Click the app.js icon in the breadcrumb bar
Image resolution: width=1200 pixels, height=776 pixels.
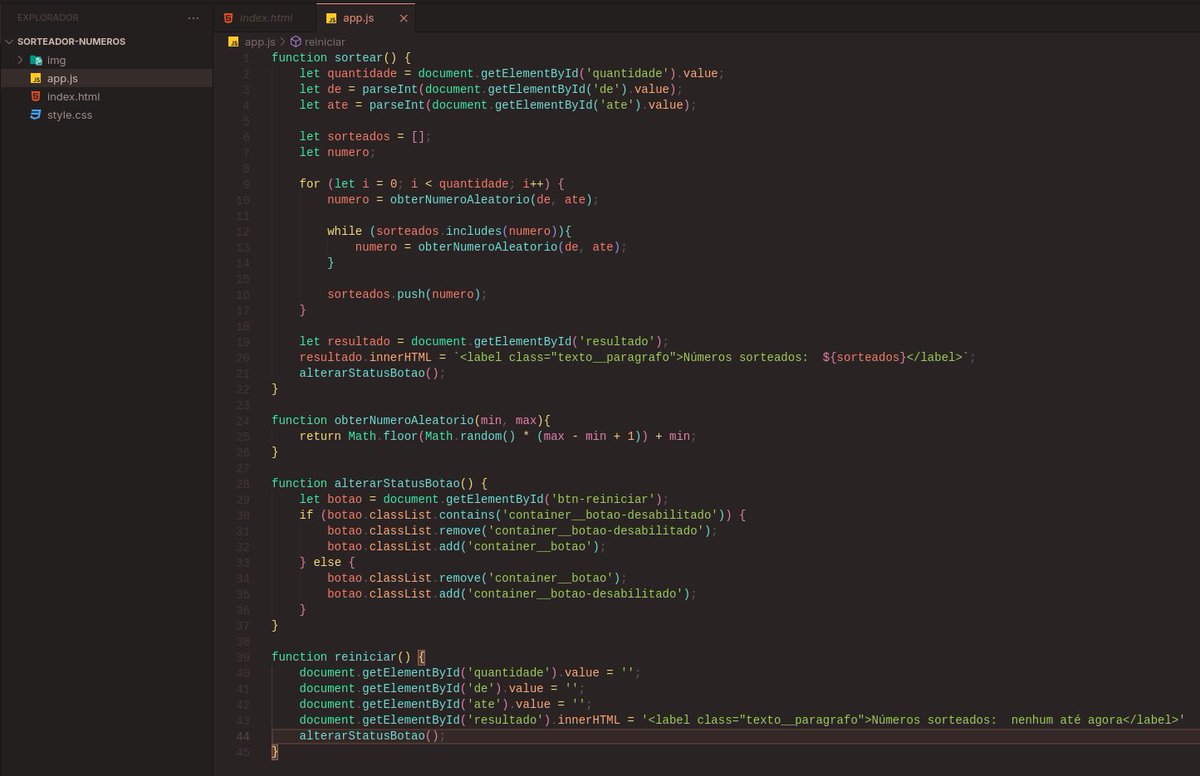click(233, 41)
